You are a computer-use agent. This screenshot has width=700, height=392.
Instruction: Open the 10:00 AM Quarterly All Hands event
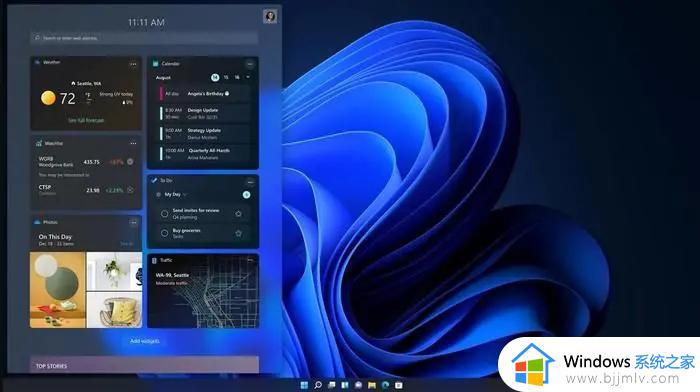(x=204, y=154)
